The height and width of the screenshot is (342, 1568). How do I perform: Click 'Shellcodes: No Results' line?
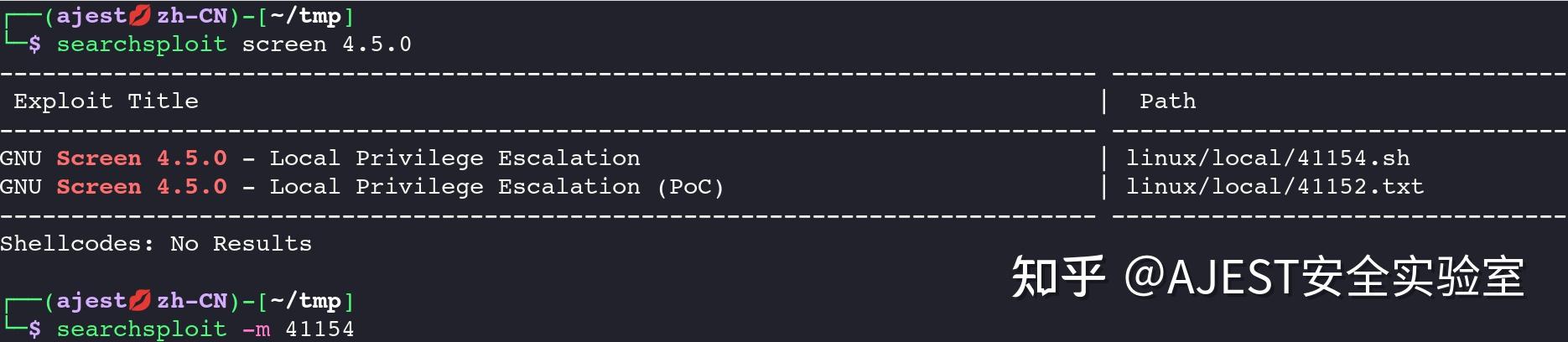tap(156, 244)
